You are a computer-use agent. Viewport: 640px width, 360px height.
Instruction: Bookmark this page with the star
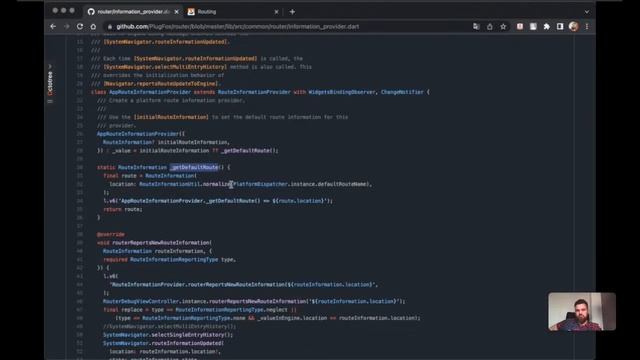tap(503, 27)
